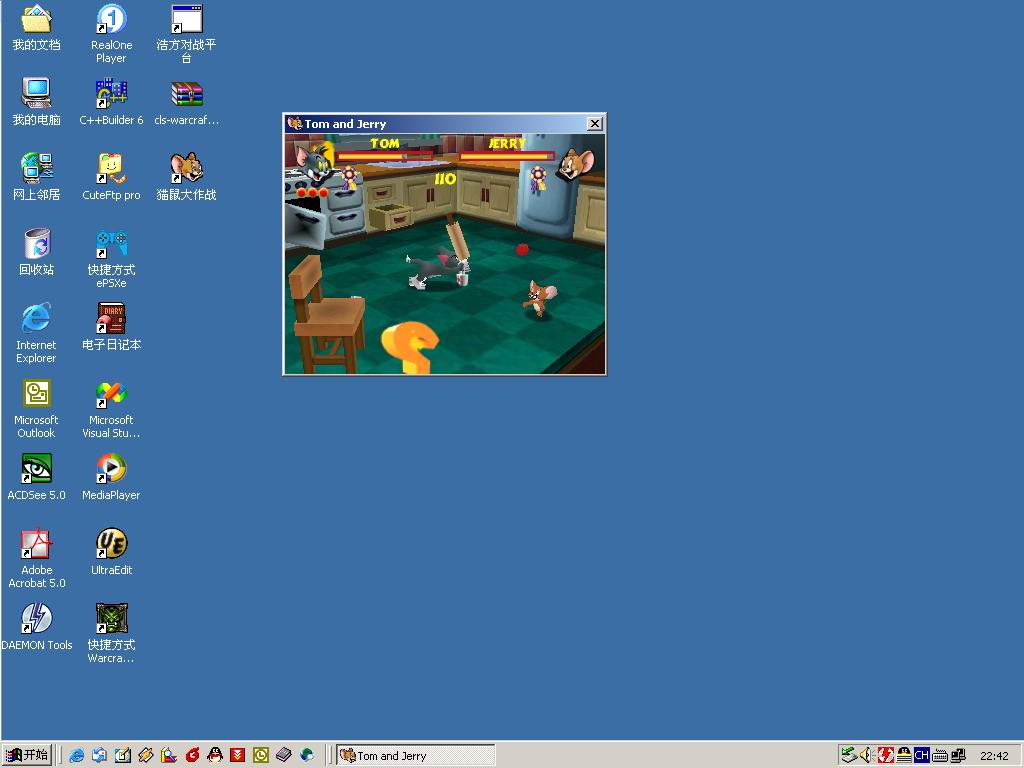Select the DAEMON Tools desktop shortcut

click(37, 627)
